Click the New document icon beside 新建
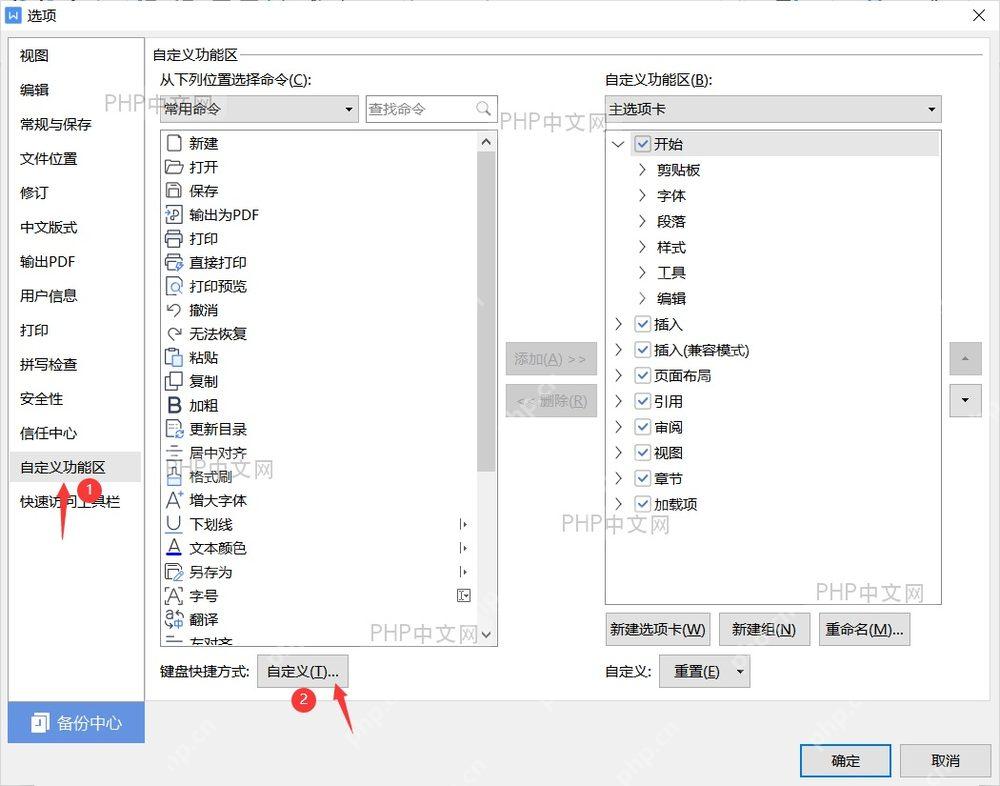This screenshot has width=1000, height=786. pos(174,143)
